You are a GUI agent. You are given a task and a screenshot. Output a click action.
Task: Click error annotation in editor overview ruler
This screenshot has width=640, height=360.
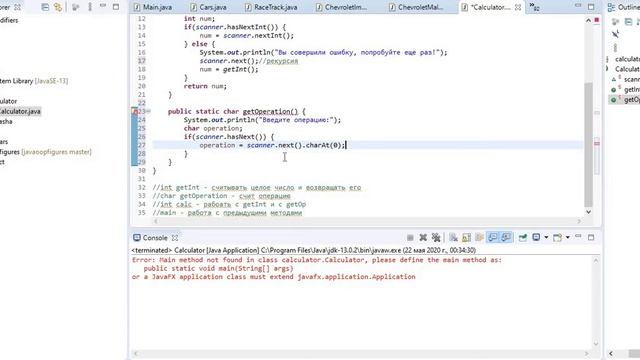click(x=597, y=143)
